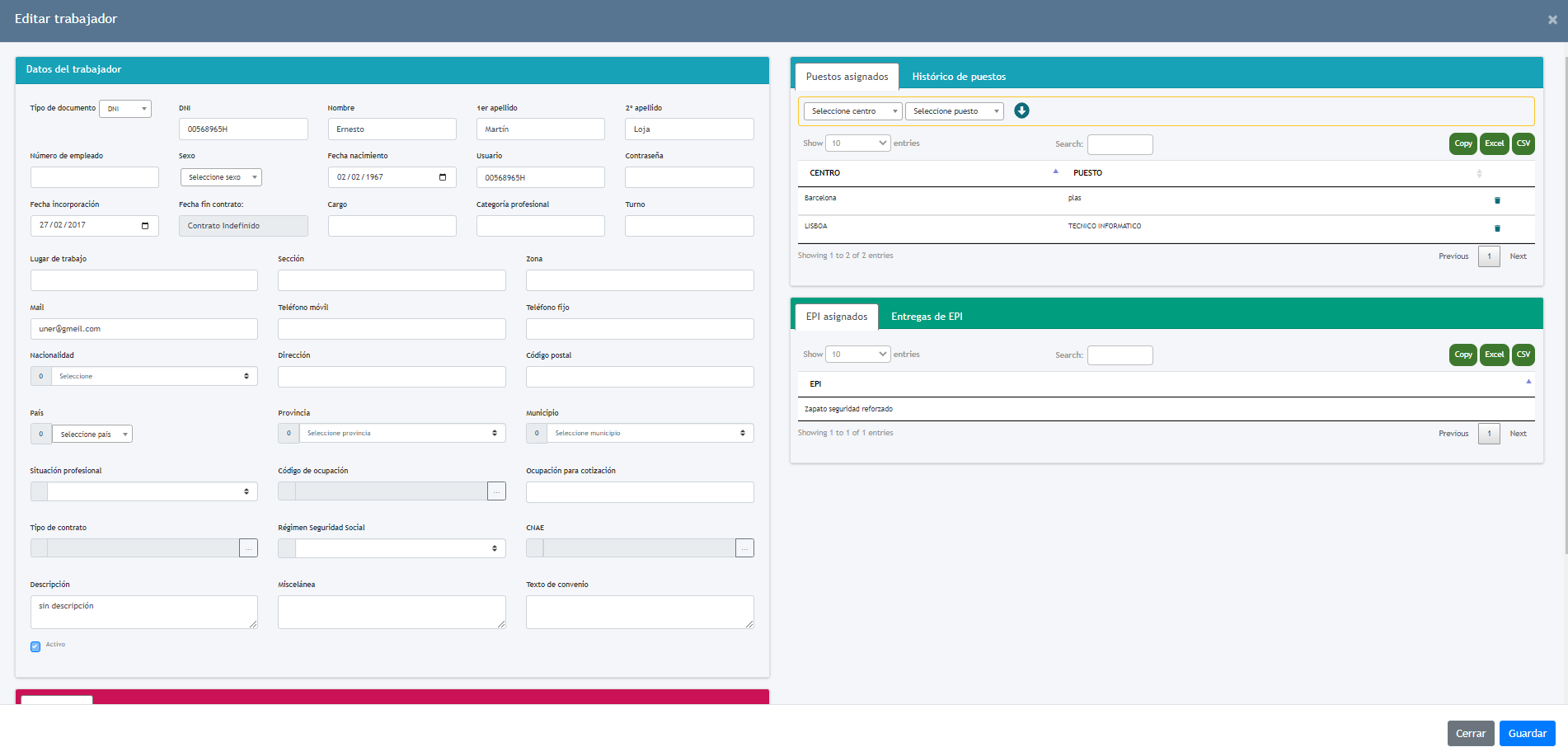Open calendar picker for Fecha nacimiento
This screenshot has height=747, width=1568.
click(443, 177)
